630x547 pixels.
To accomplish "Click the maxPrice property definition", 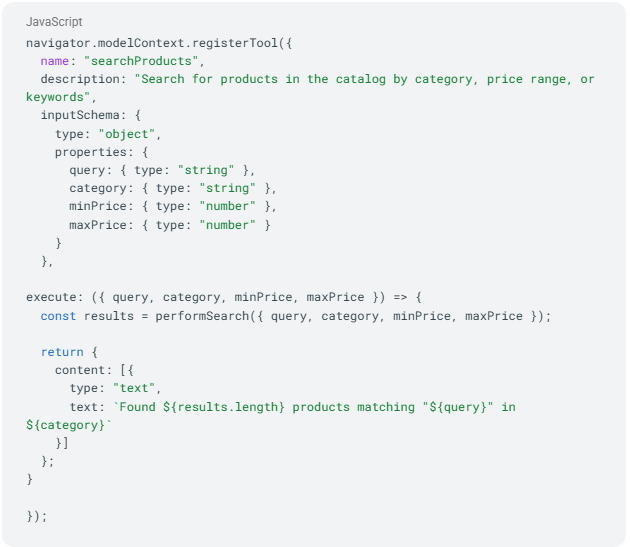I will click(x=170, y=225).
